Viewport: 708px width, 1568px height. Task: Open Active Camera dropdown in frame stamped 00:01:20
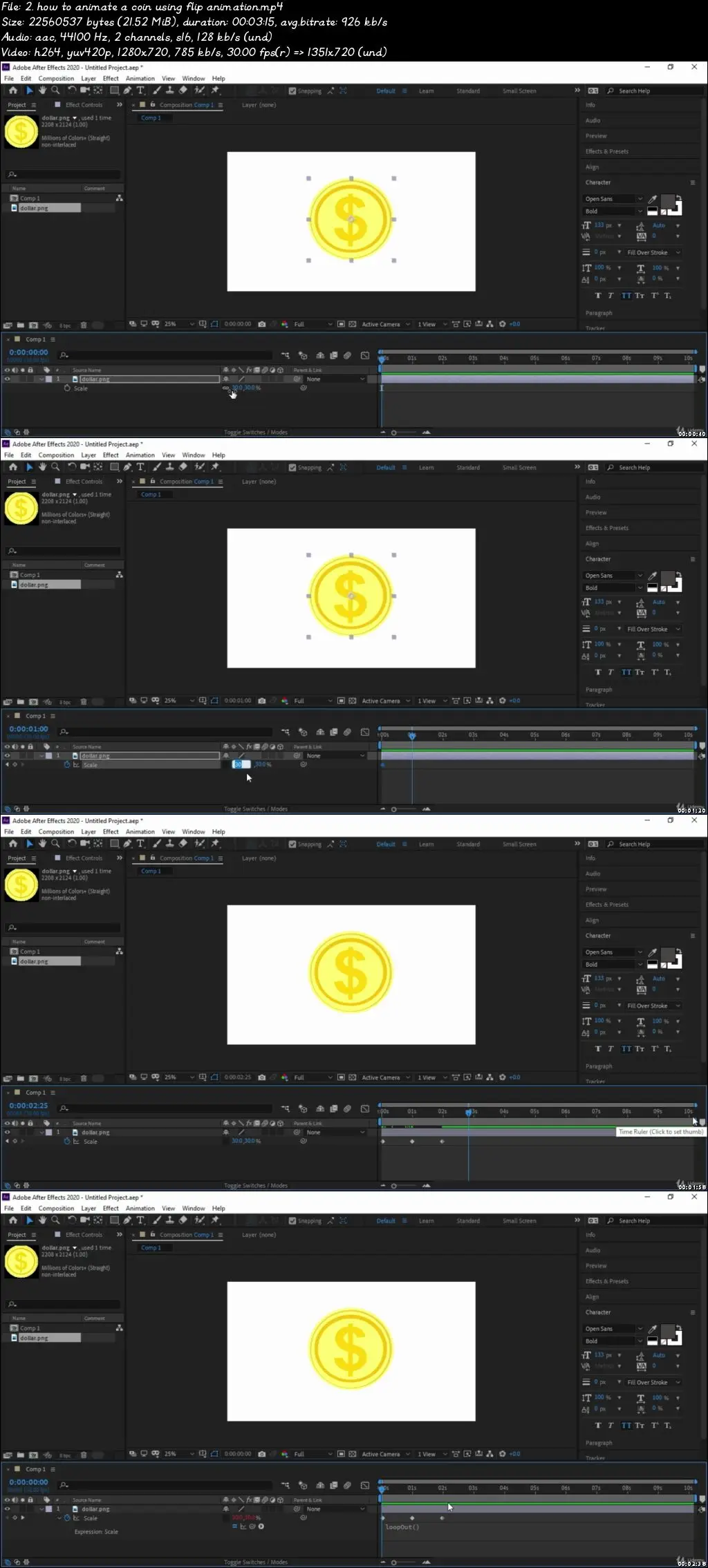pos(386,701)
